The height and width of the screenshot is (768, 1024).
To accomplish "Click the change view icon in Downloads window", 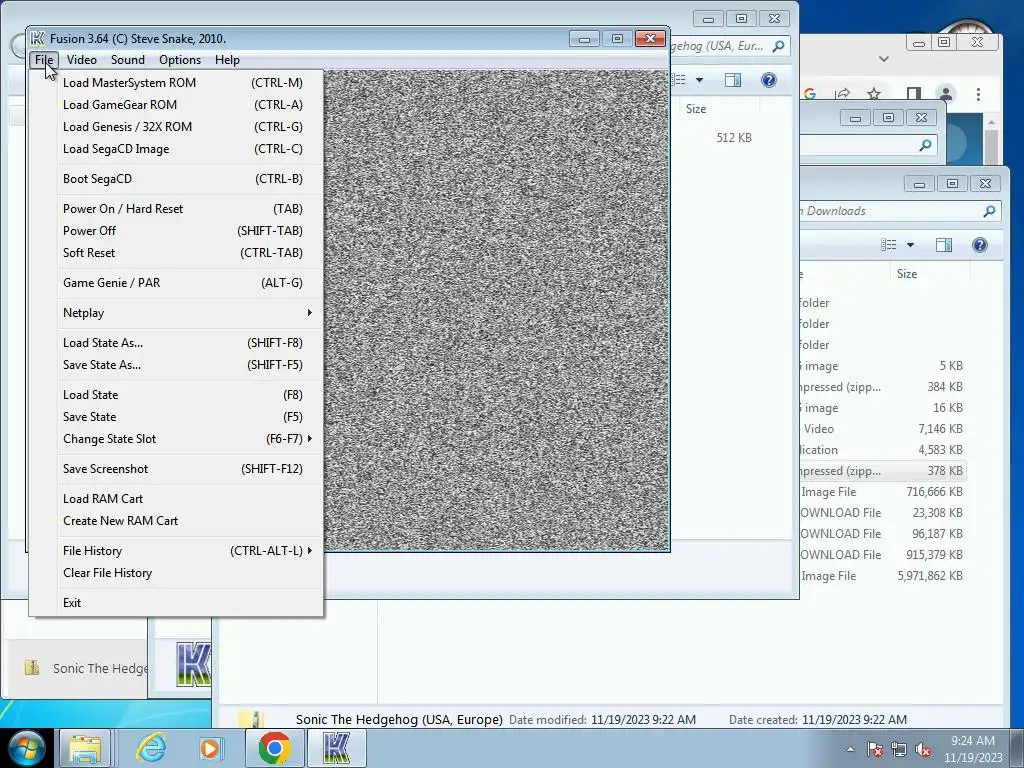I will (889, 245).
